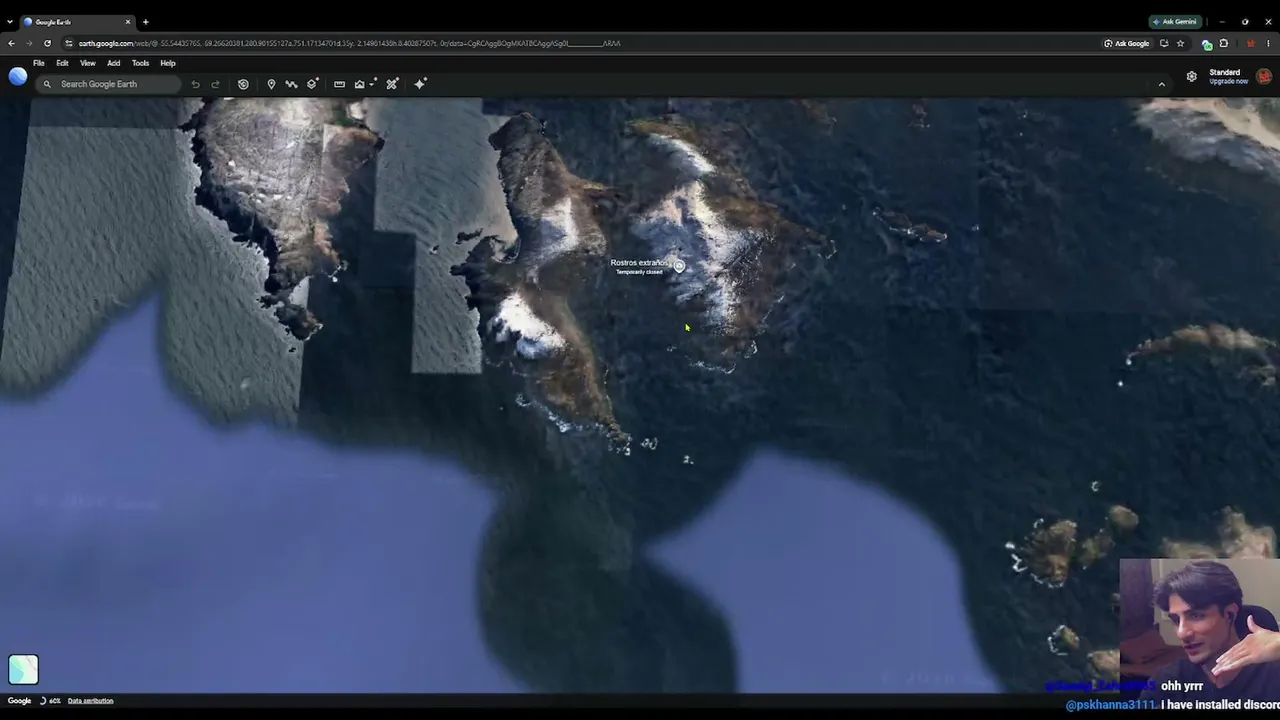This screenshot has width=1280, height=720.
Task: Click the image overlay tool icon
Action: pyautogui.click(x=360, y=84)
